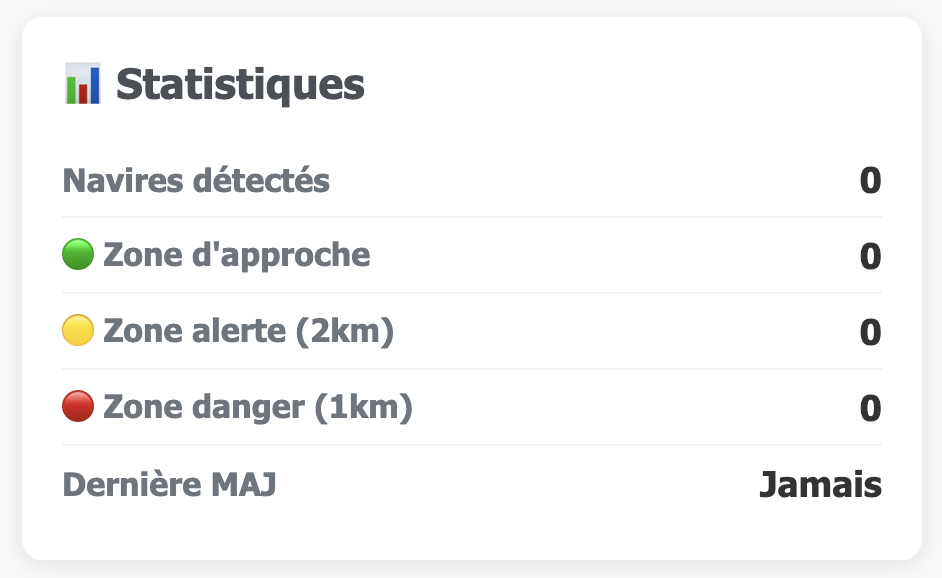Click the divider line below Navires détectés
The image size is (942, 578).
pyautogui.click(x=471, y=217)
